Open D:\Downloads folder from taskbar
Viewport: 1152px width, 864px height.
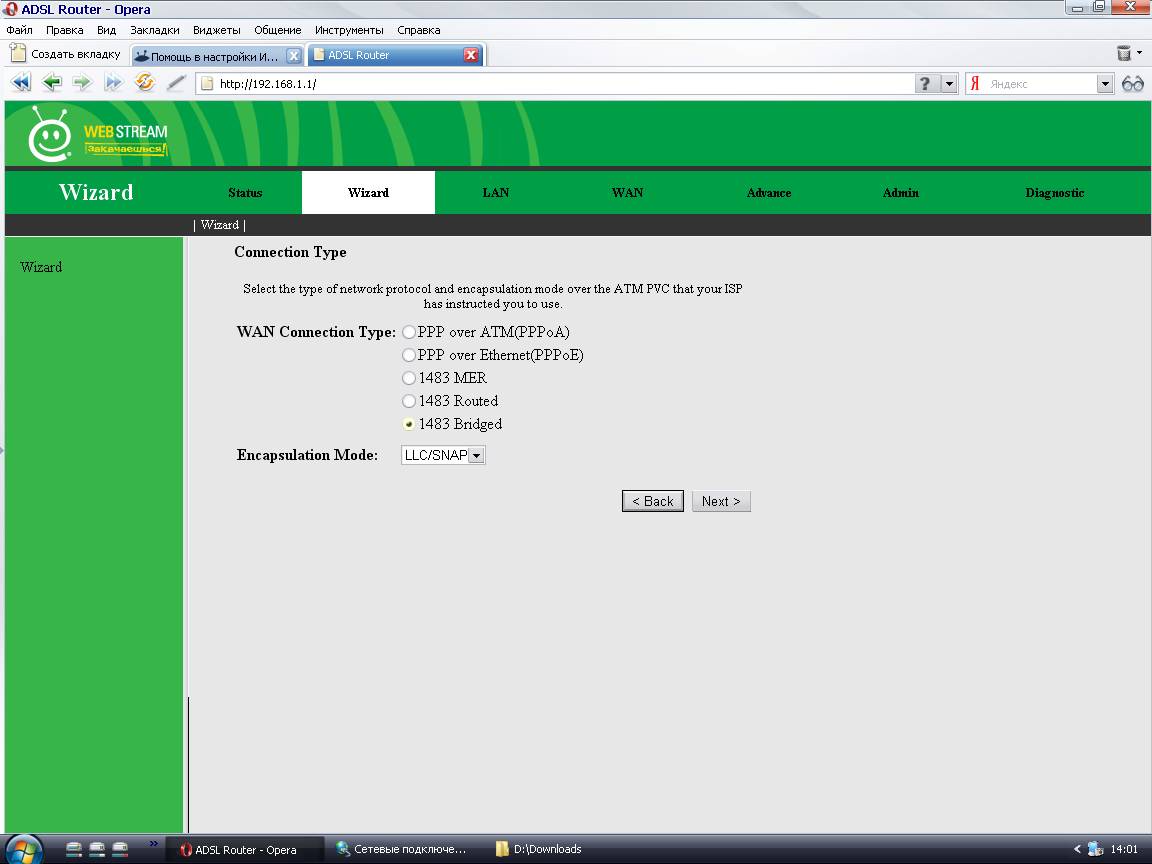coord(540,849)
